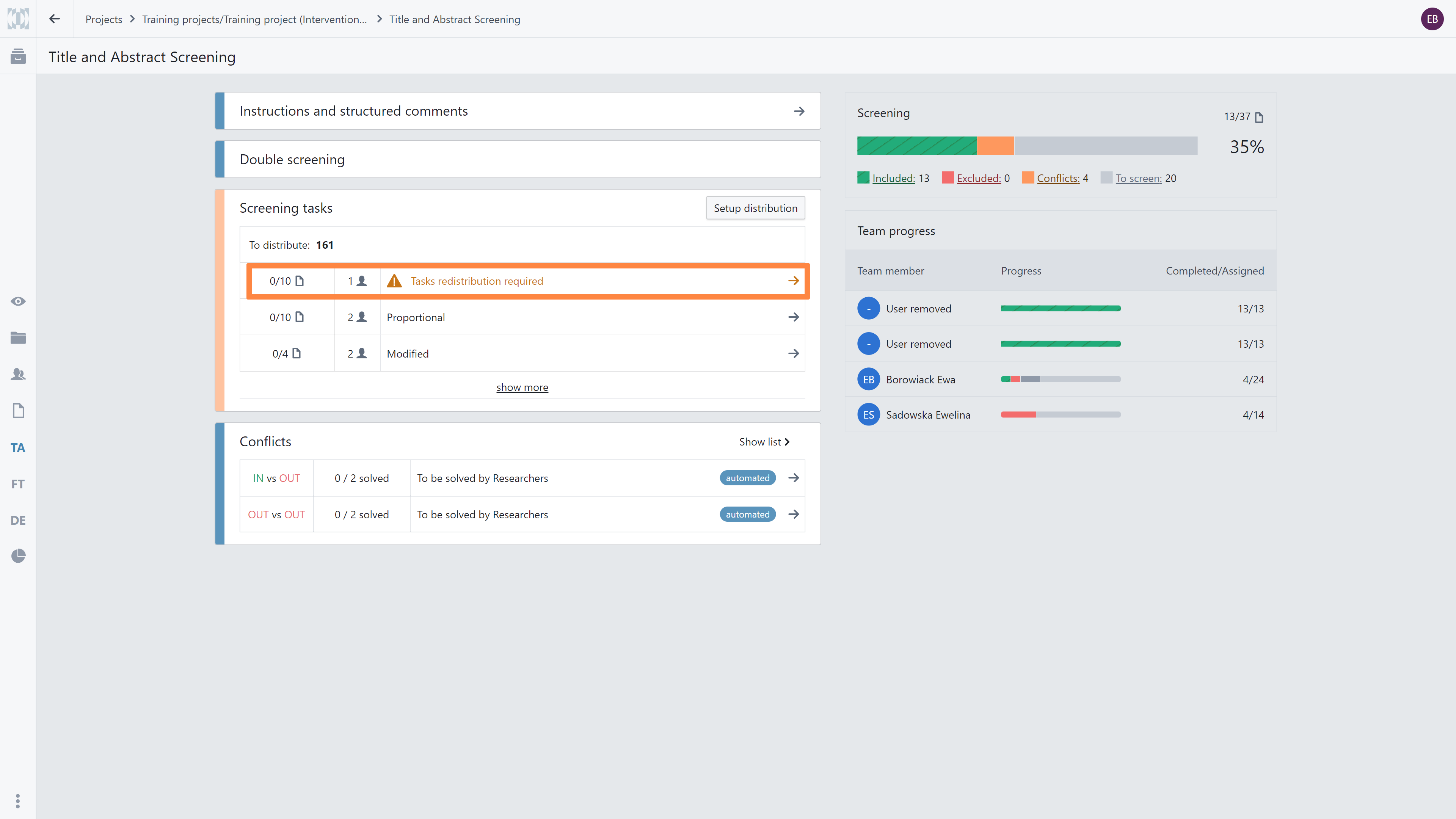Image resolution: width=1456 pixels, height=819 pixels.
Task: Open the document icon in sidebar
Action: pos(18,411)
